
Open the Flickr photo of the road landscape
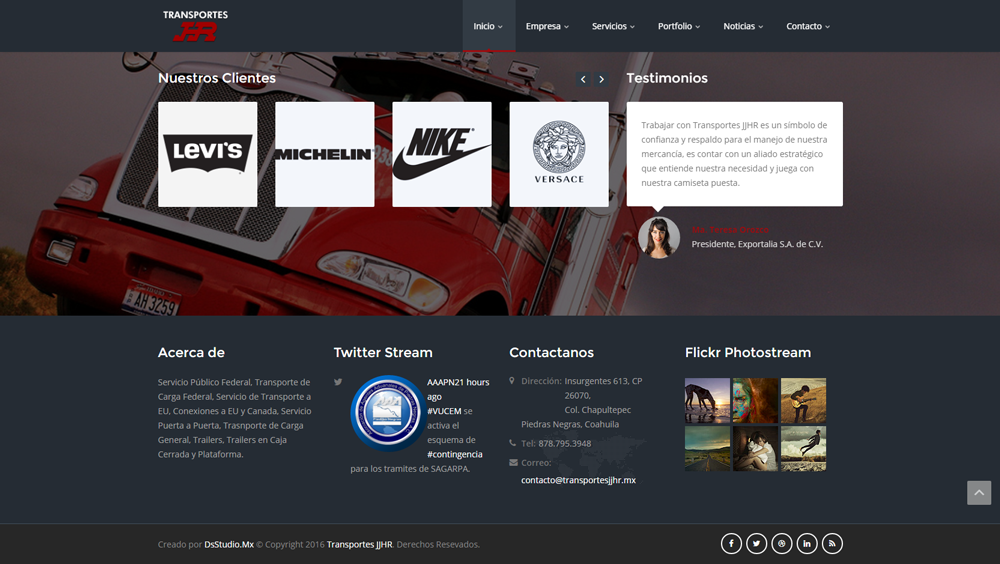[x=707, y=449]
